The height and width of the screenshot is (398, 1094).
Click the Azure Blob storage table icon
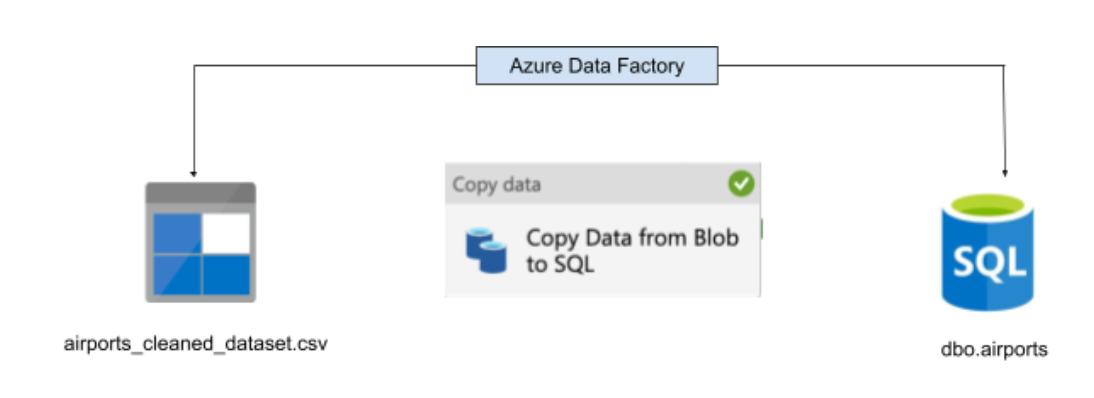coord(200,242)
